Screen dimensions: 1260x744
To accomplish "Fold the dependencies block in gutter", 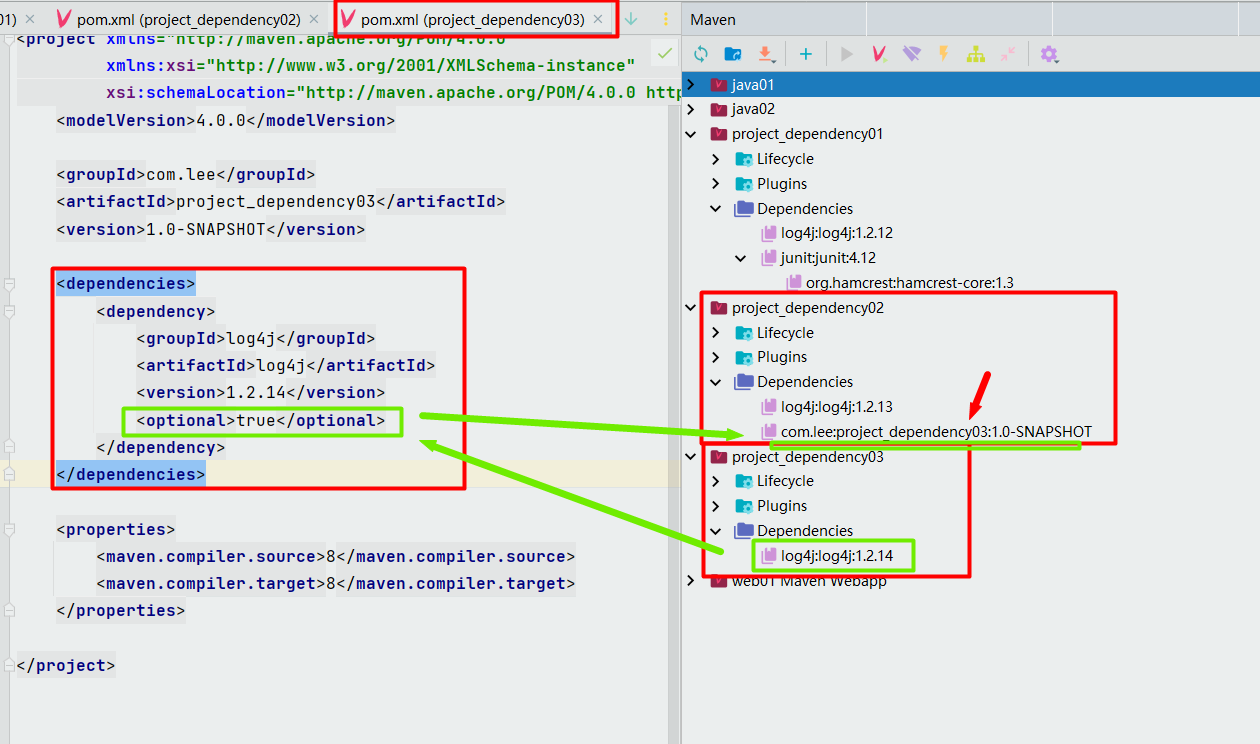I will [x=10, y=284].
